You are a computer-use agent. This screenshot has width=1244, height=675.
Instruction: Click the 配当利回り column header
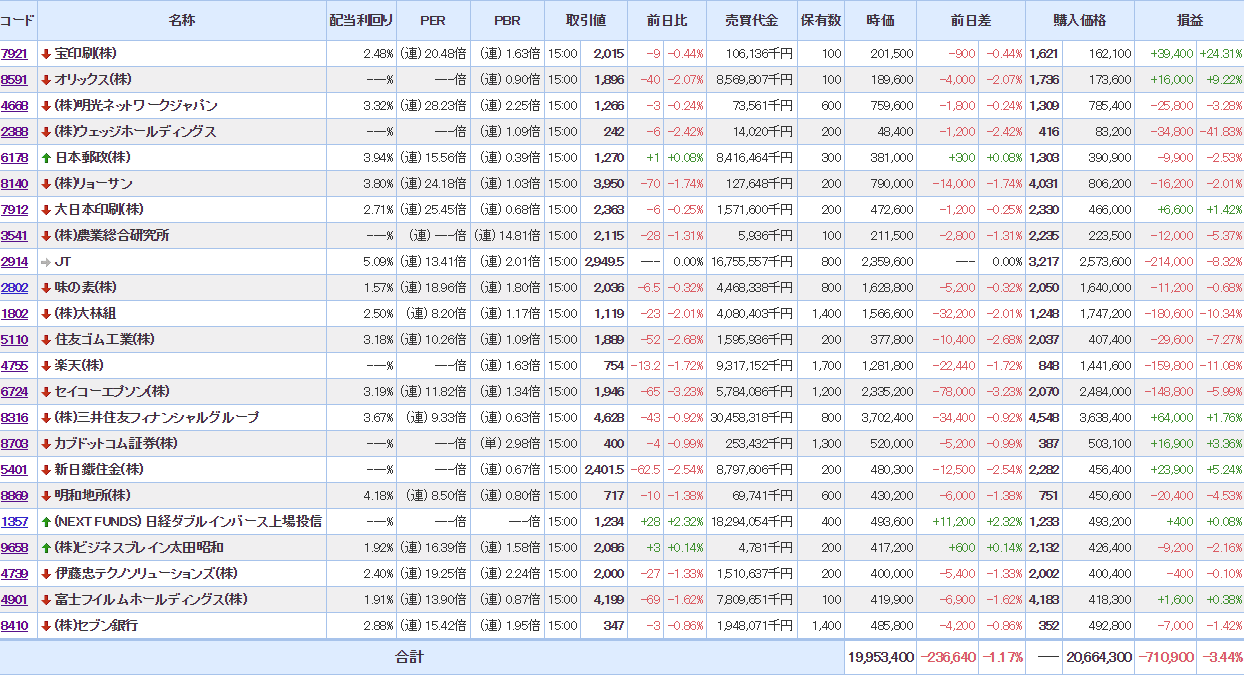pos(361,20)
